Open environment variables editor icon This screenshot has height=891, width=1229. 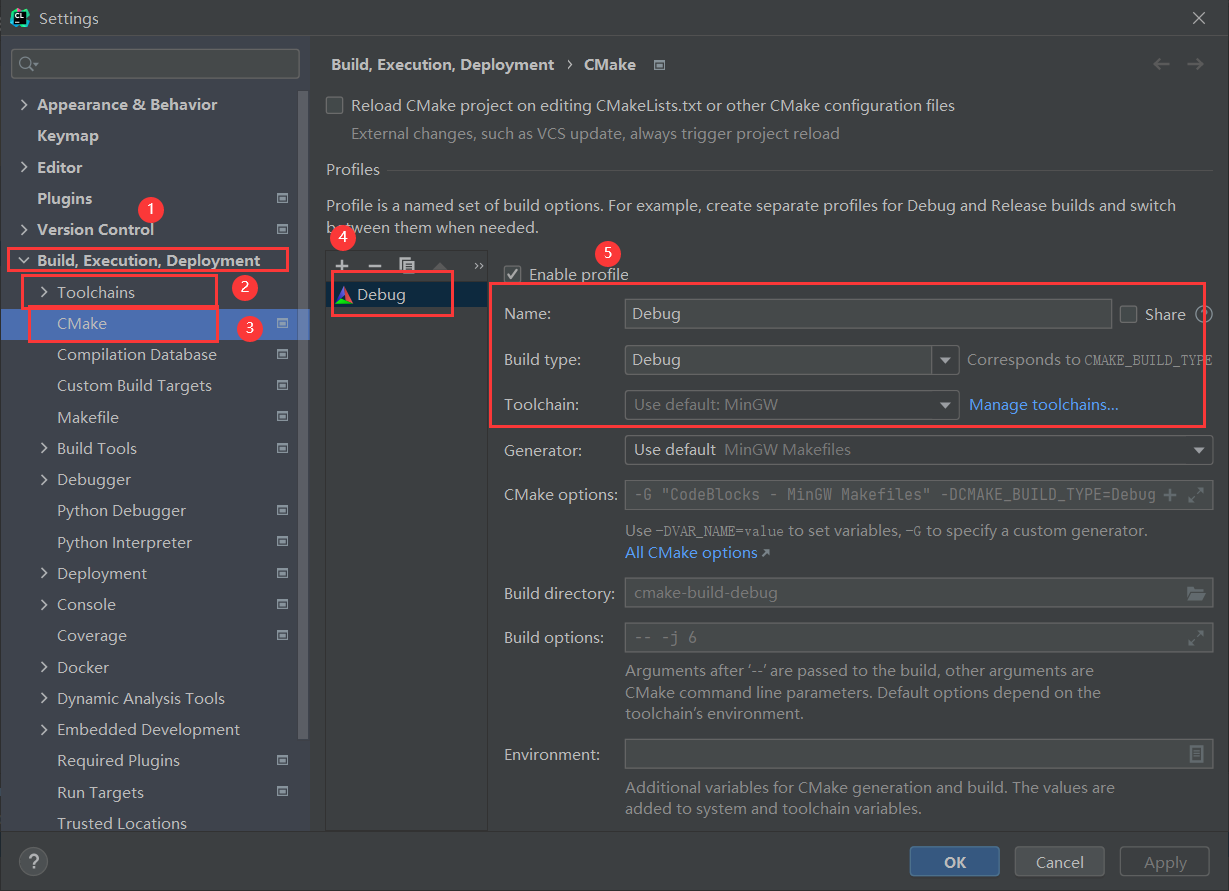tap(1196, 754)
